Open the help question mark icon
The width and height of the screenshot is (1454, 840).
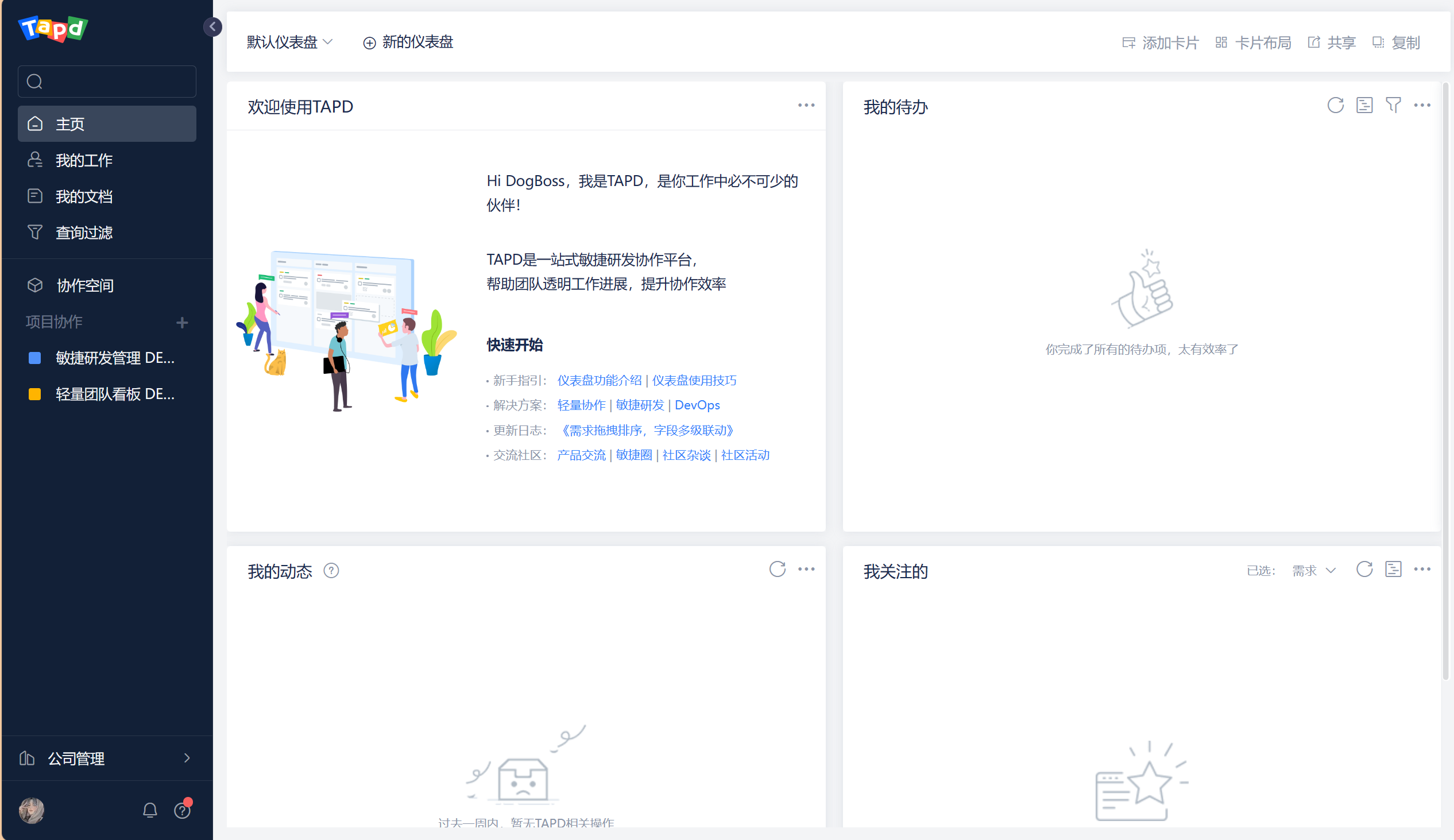click(183, 810)
